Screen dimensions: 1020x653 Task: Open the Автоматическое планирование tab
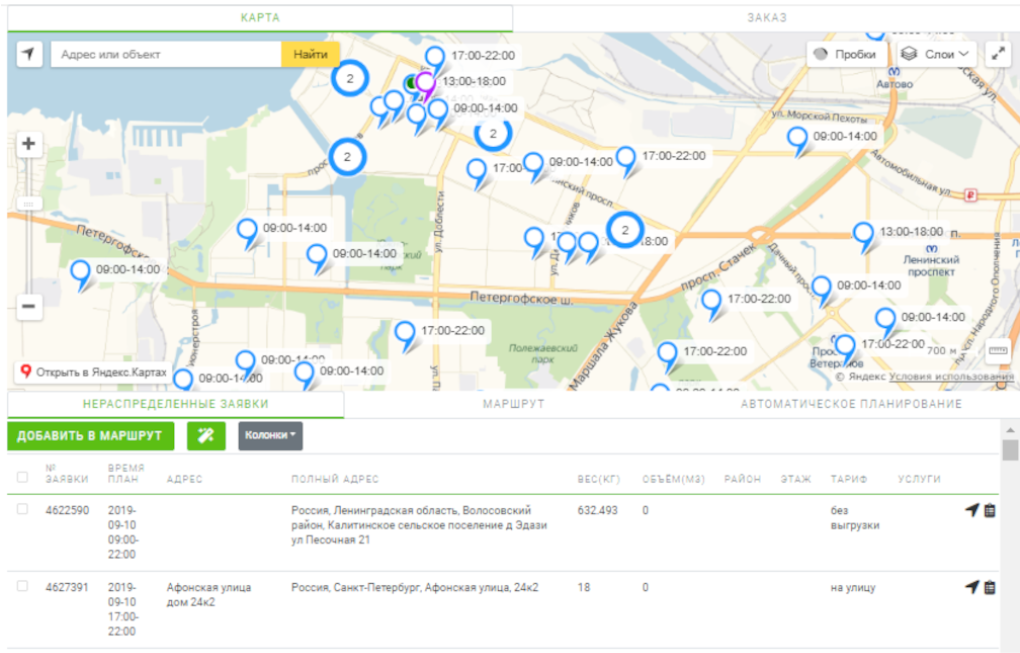click(851, 404)
